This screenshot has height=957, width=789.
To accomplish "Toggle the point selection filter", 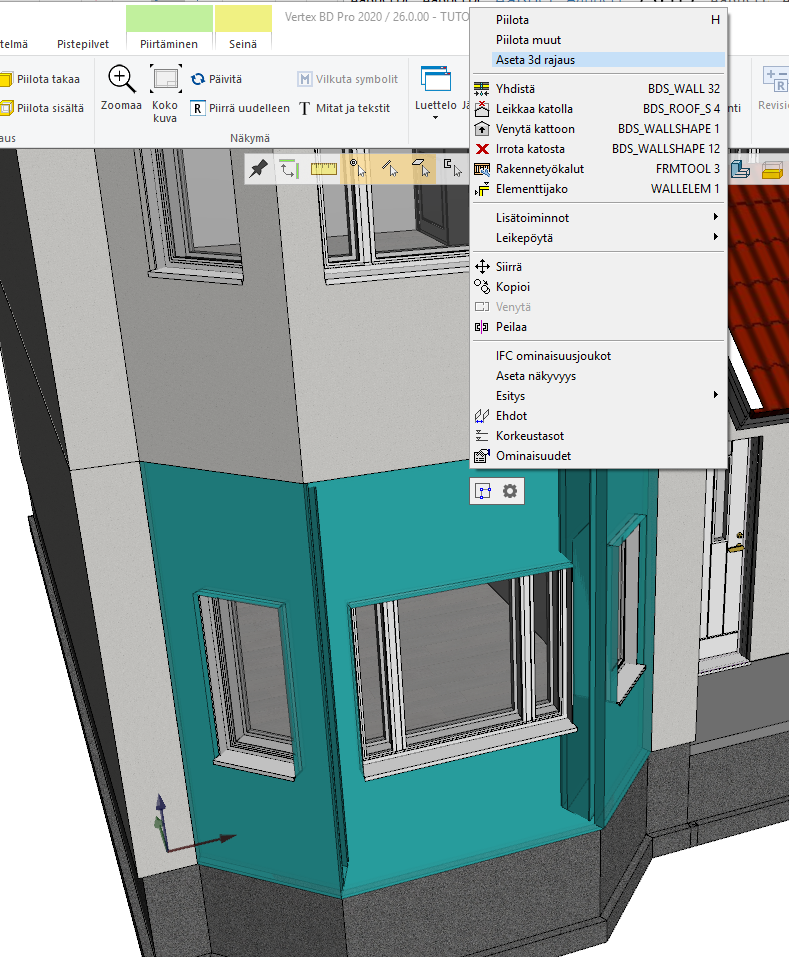I will tap(356, 169).
